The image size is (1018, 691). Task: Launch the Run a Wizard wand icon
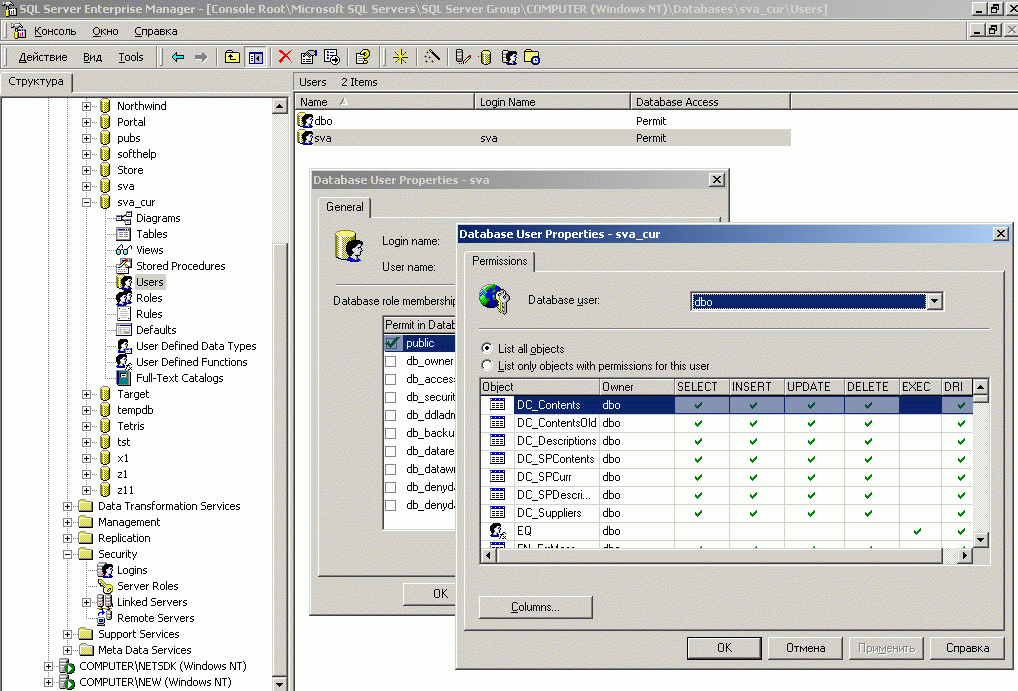(432, 57)
